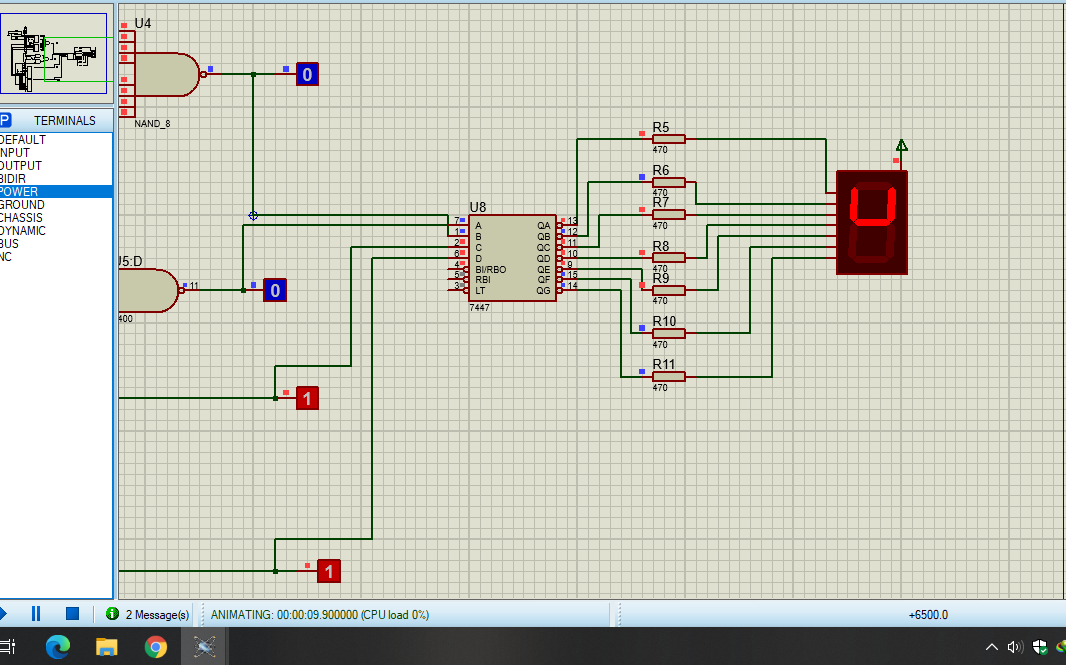Image resolution: width=1066 pixels, height=665 pixels.
Task: Pause the running simulation
Action: click(35, 612)
